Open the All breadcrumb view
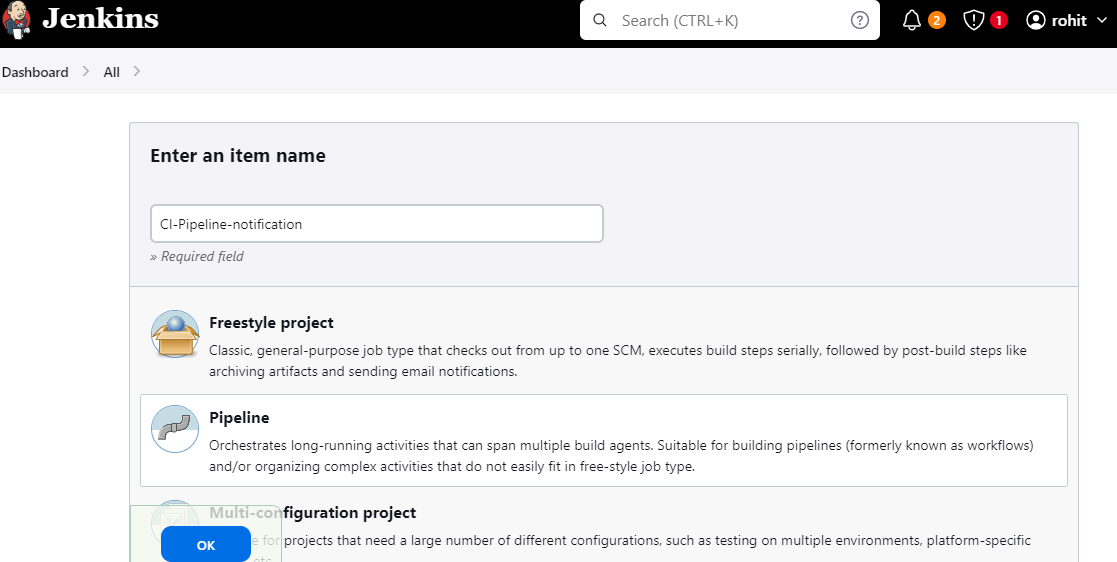 point(112,72)
